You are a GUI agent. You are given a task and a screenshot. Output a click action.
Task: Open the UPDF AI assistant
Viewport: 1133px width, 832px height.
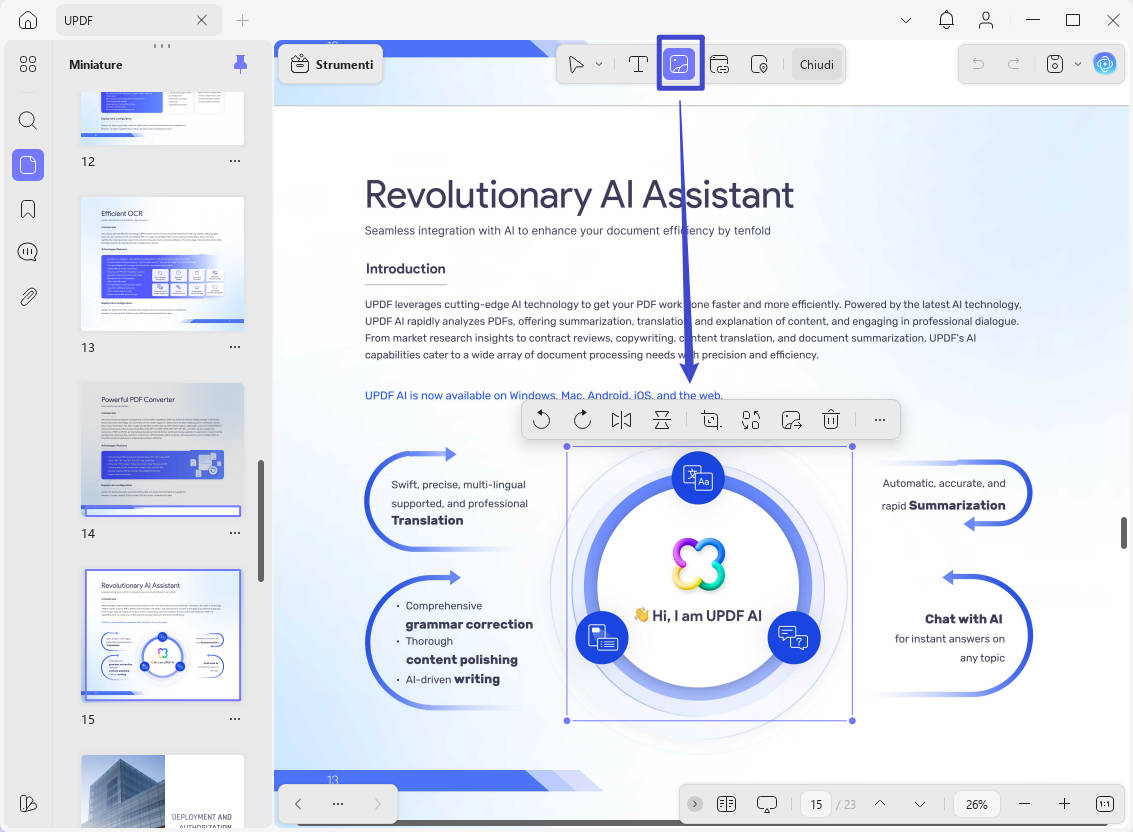(x=1104, y=64)
